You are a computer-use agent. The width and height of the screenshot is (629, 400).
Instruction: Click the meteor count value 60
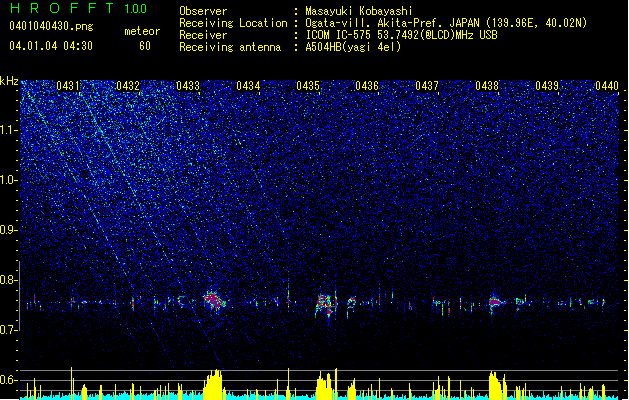pos(145,46)
